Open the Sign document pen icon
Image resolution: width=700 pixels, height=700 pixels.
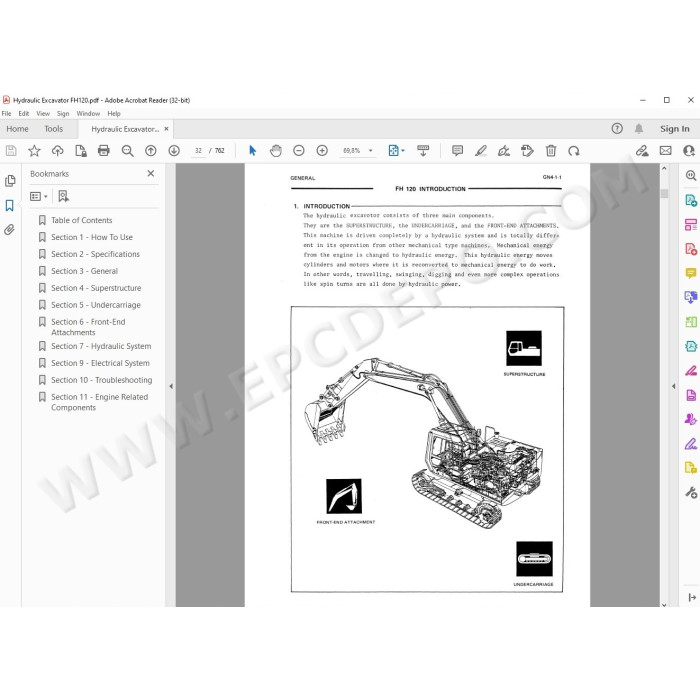(504, 151)
